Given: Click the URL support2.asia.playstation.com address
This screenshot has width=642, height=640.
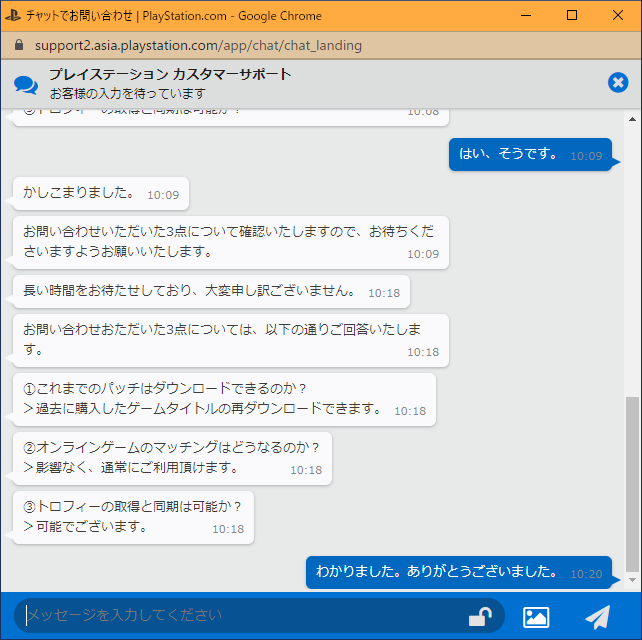Looking at the screenshot, I should pos(198,45).
